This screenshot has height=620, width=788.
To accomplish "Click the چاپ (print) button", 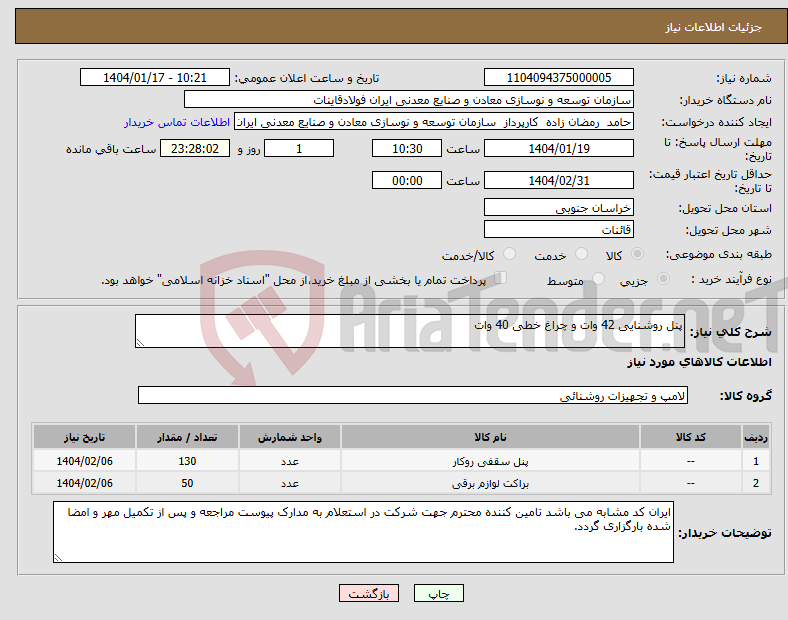I will (x=438, y=593).
